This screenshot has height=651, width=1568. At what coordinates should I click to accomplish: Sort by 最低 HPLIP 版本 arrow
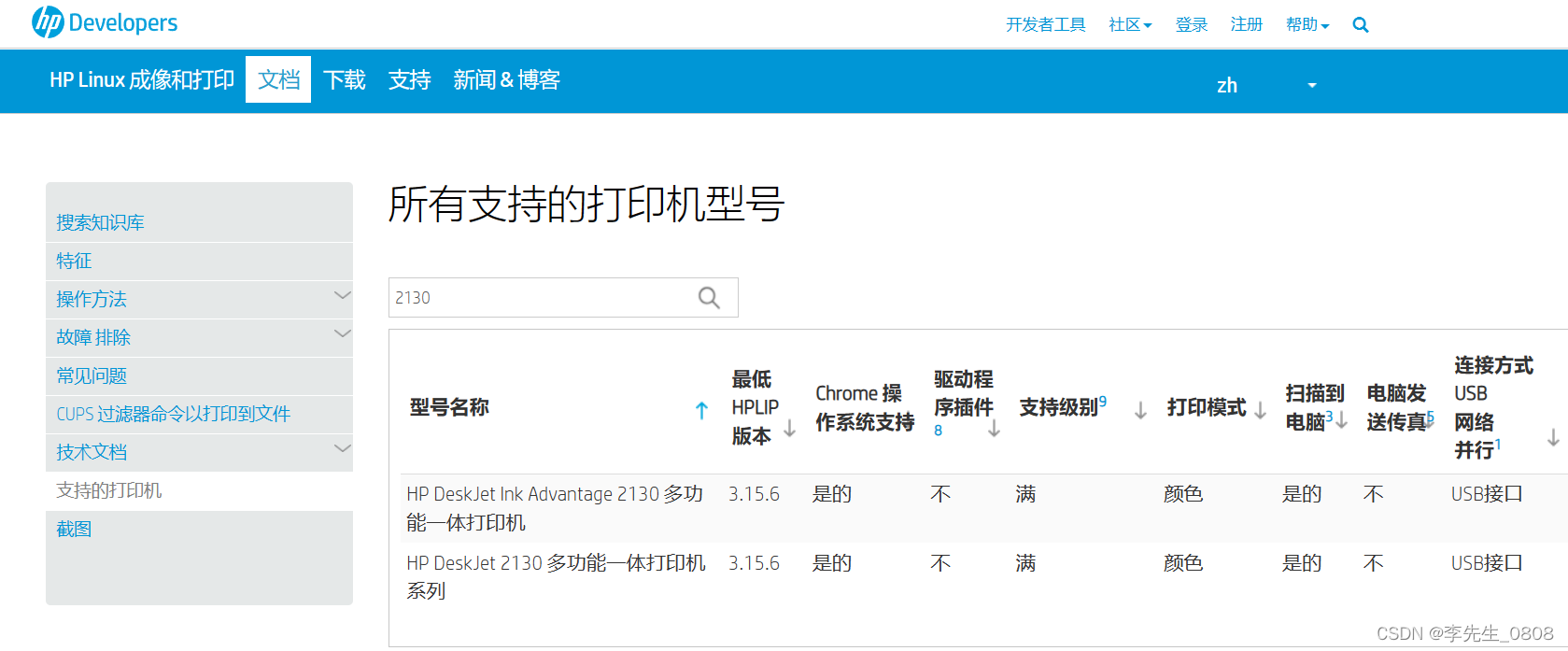click(789, 429)
